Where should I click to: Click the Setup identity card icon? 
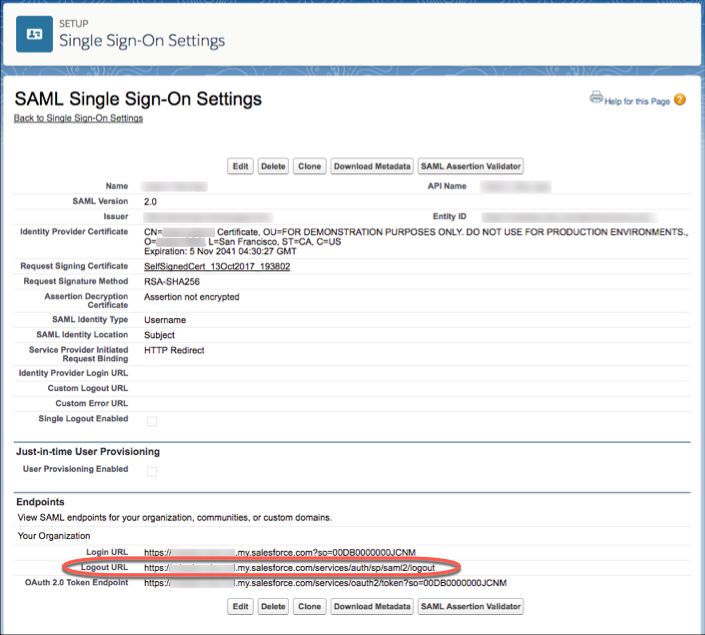point(34,34)
